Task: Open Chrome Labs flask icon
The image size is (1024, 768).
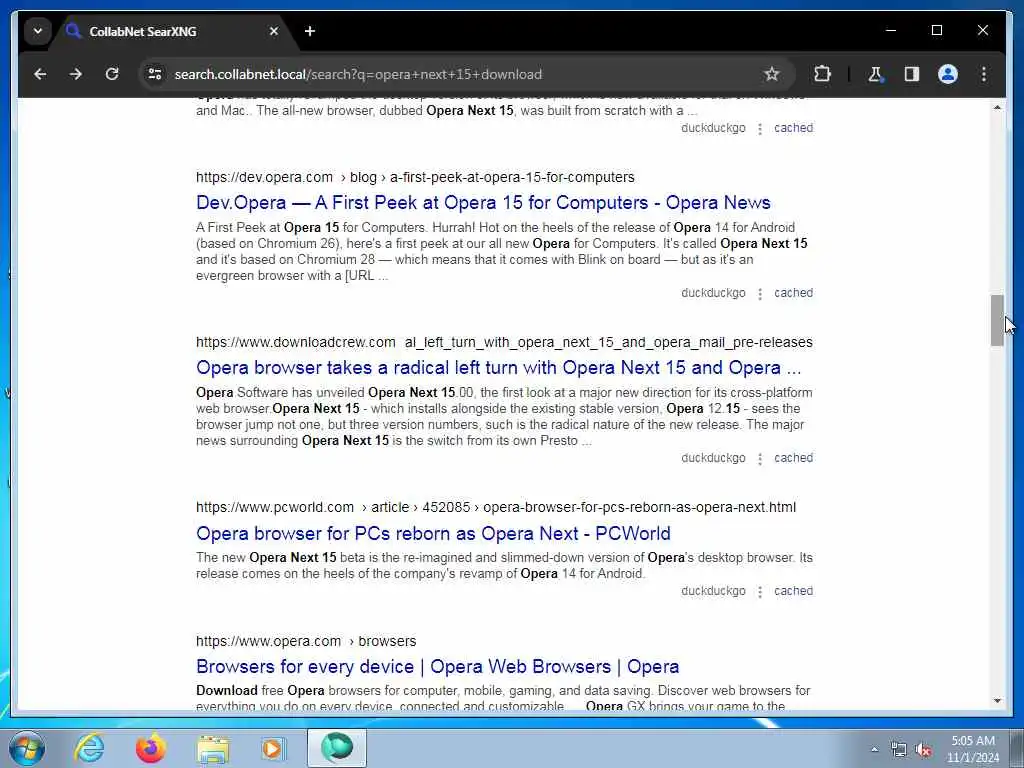Action: (x=875, y=74)
